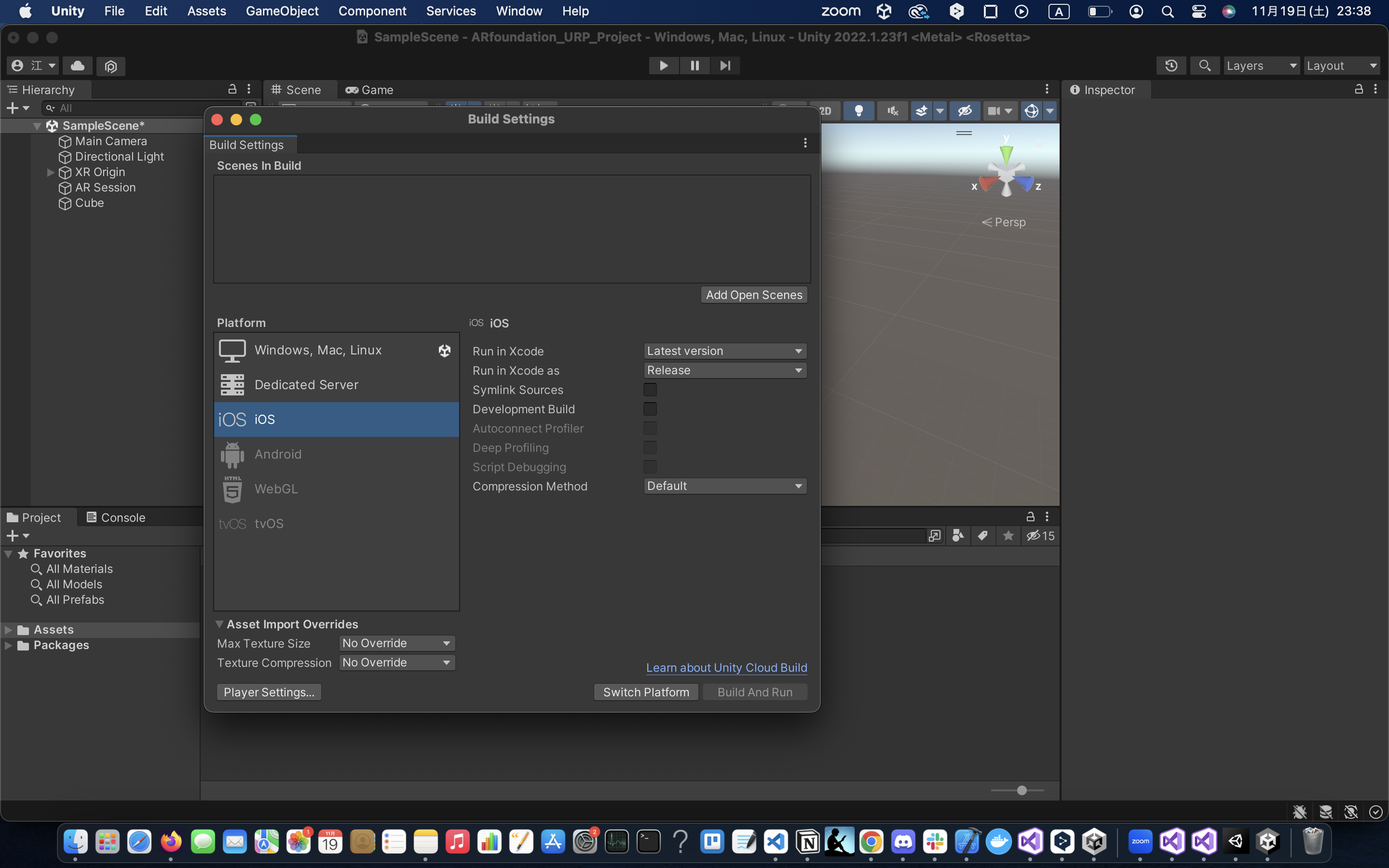Viewport: 1389px width, 868px height.
Task: Select the Android platform in the list
Action: point(278,453)
